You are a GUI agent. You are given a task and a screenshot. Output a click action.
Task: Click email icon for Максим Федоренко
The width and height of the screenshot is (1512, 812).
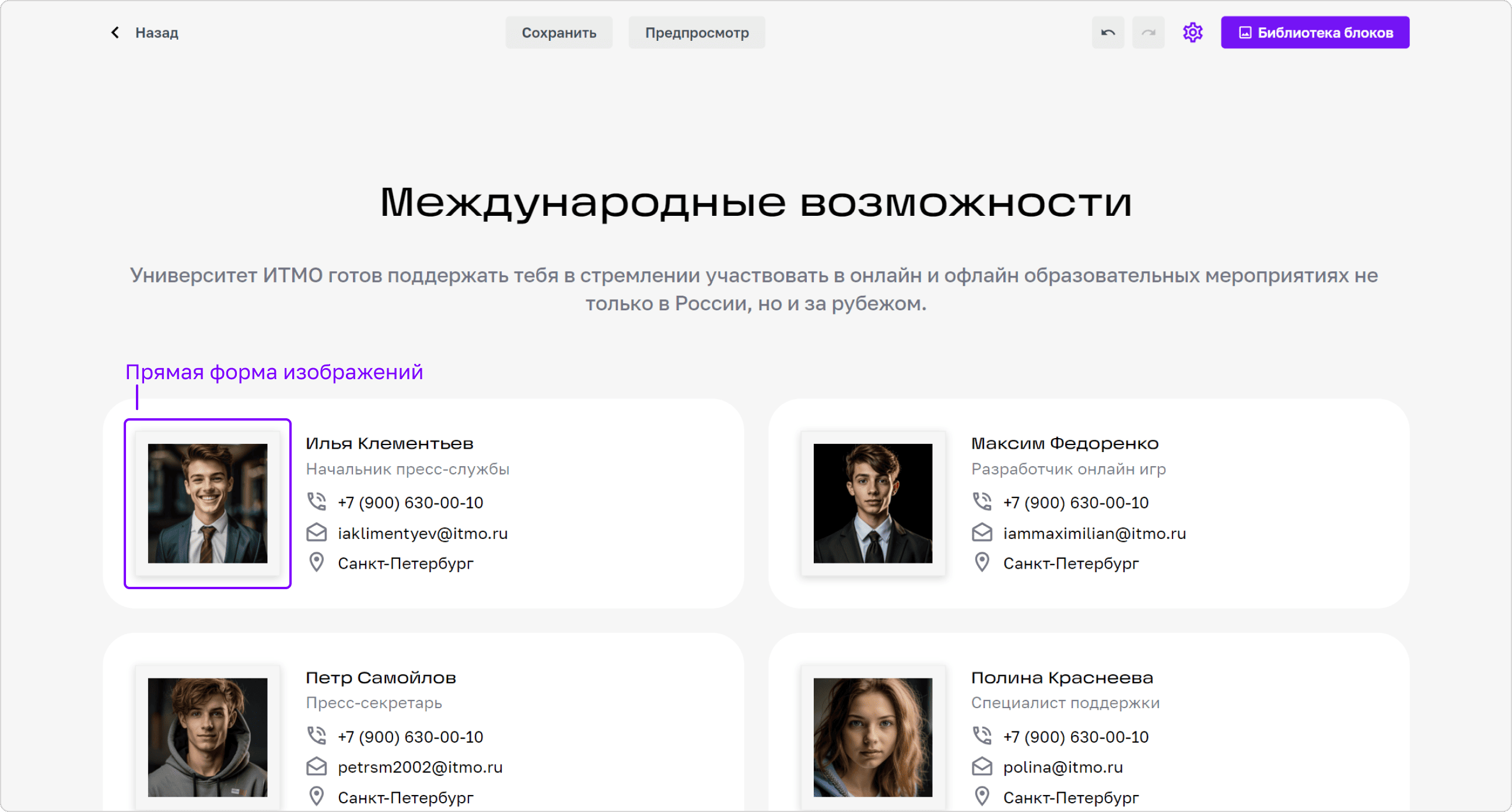[982, 533]
